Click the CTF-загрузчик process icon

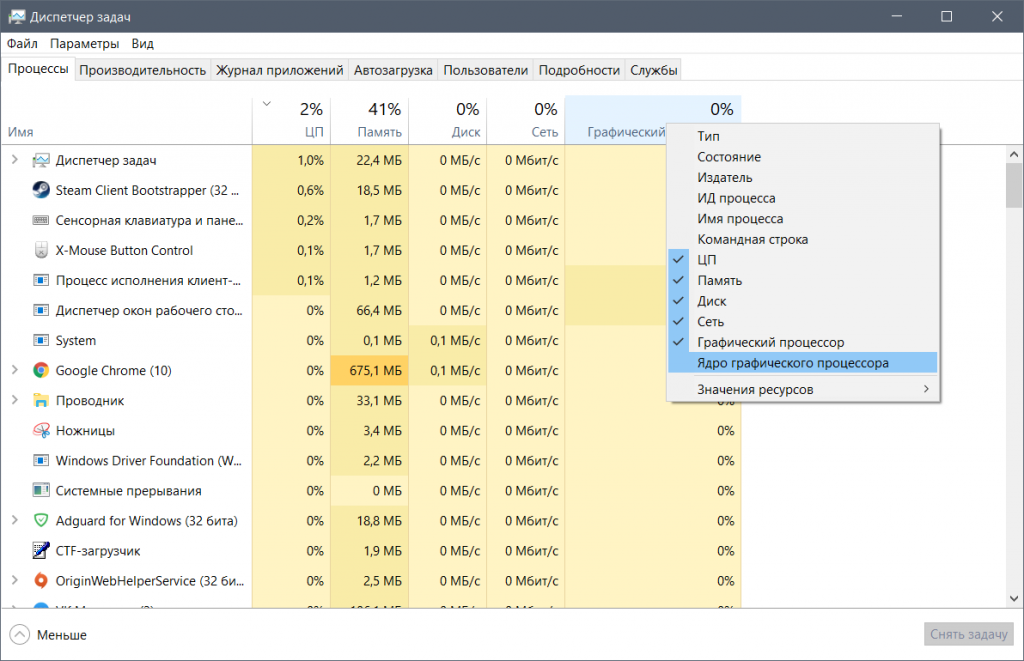[41, 550]
